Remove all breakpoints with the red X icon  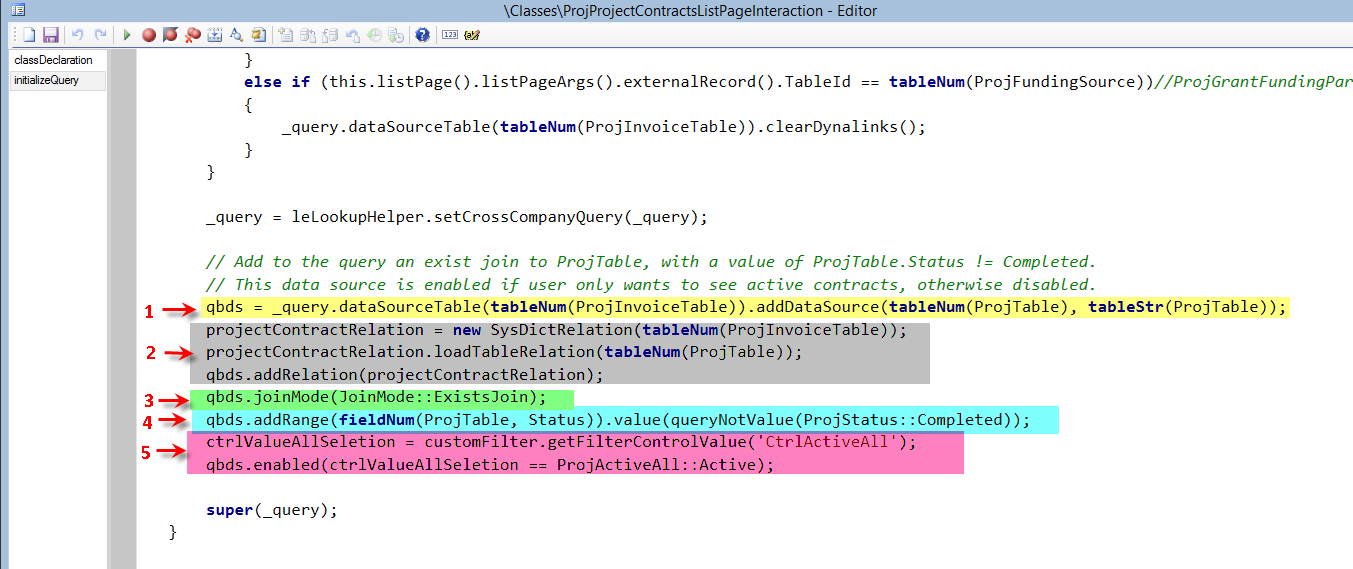[192, 35]
